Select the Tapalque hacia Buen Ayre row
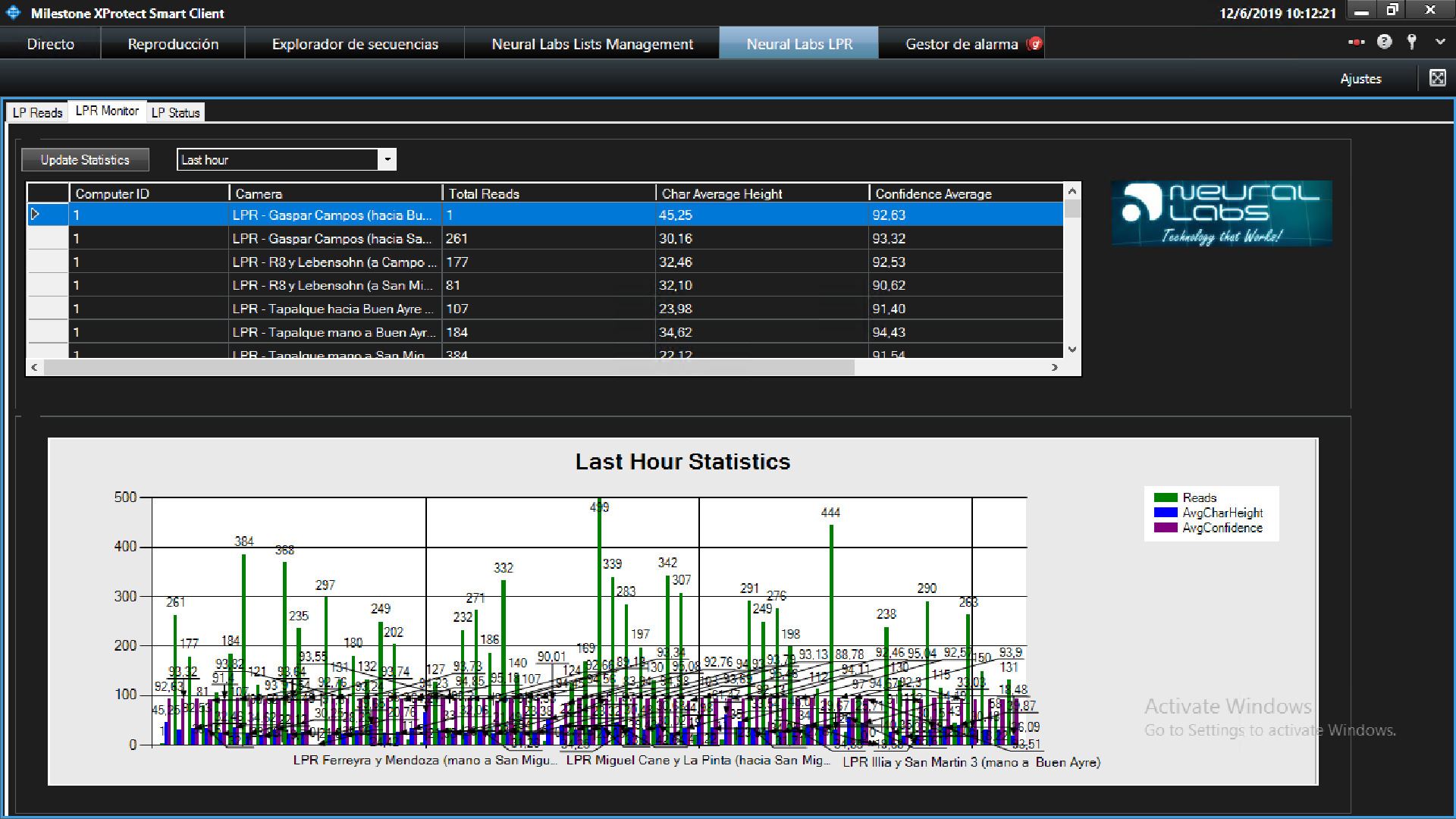The image size is (1456, 819). click(334, 309)
